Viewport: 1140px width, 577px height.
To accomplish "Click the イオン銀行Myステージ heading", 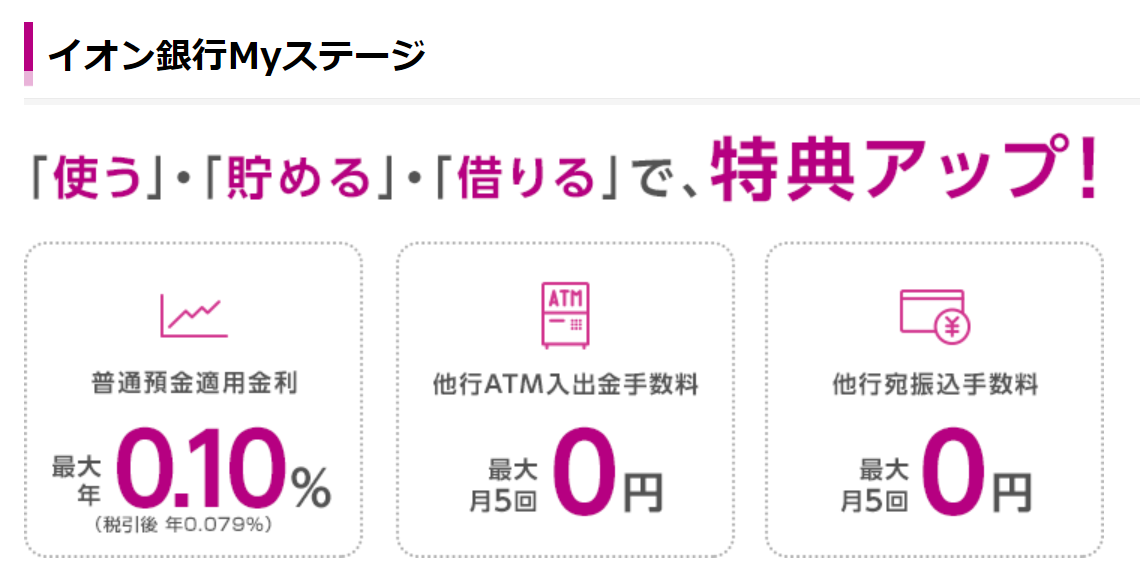I will [x=236, y=56].
